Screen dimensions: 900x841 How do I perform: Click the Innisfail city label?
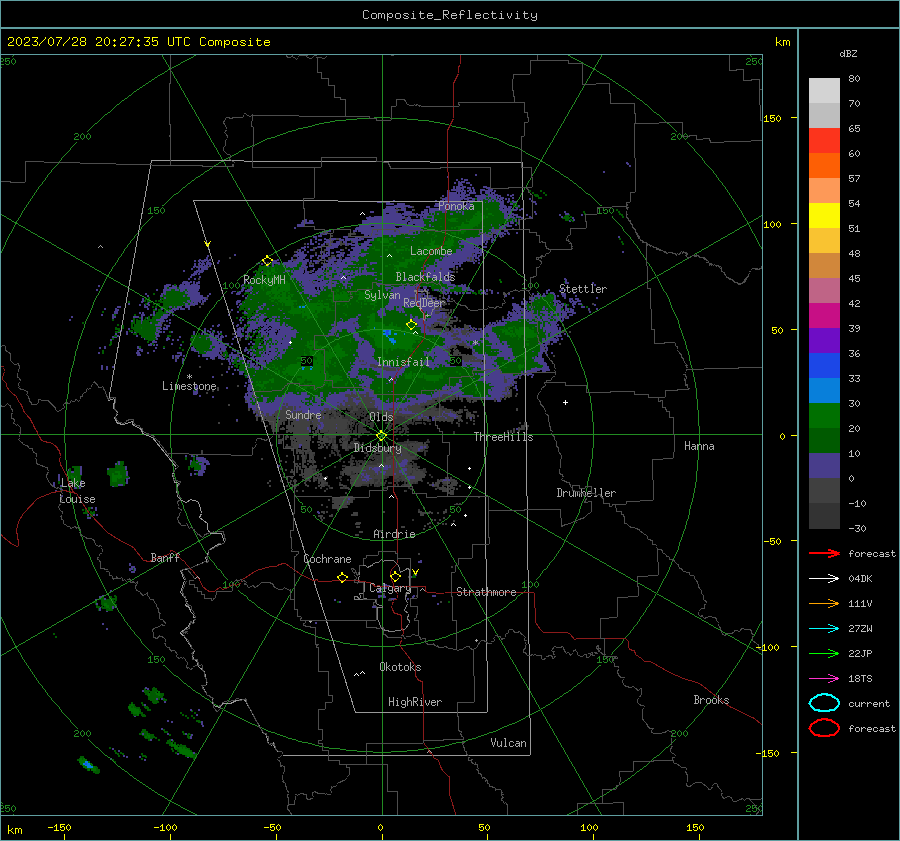pos(403,362)
